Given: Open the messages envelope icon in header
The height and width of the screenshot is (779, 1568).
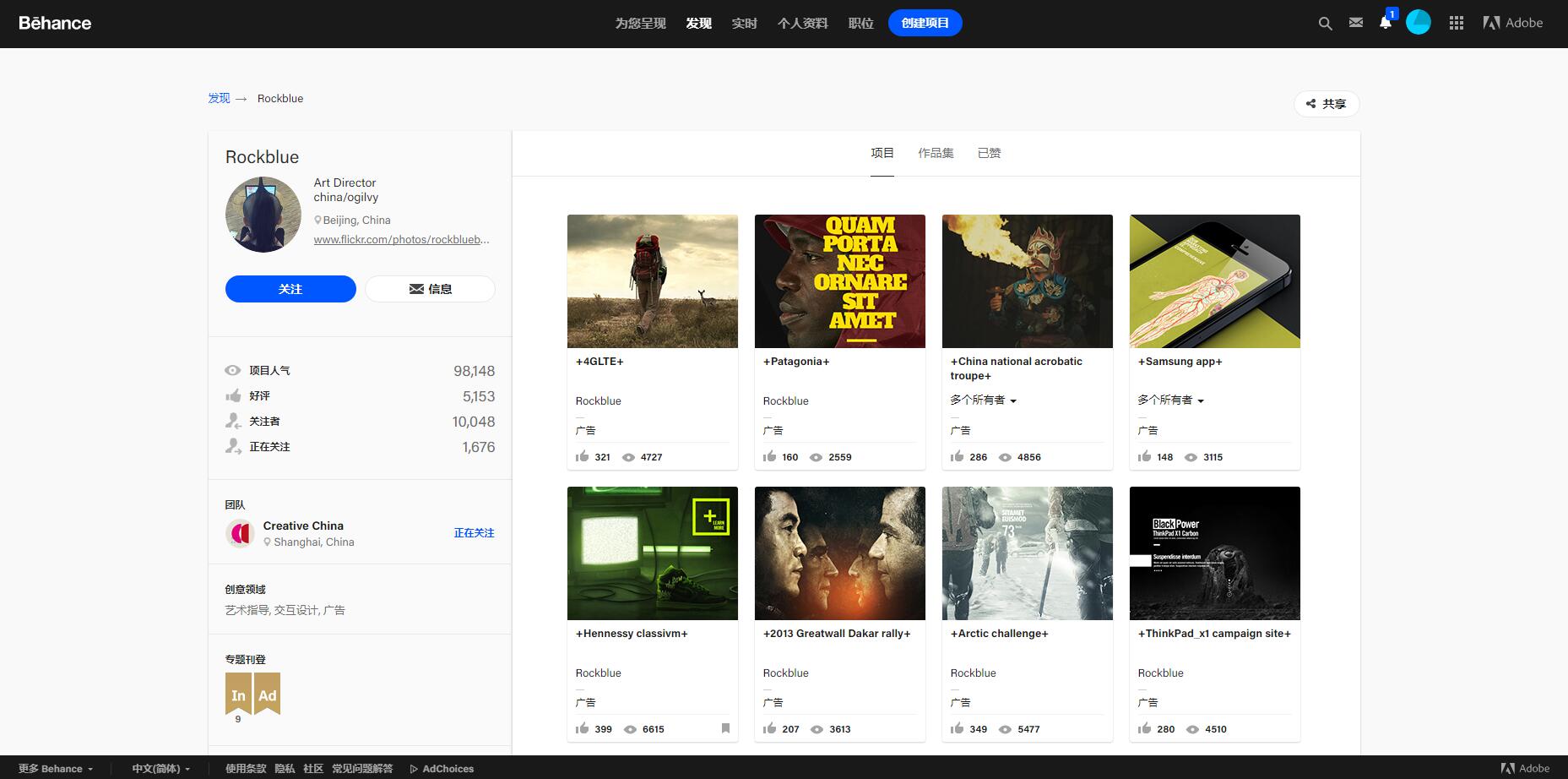Looking at the screenshot, I should click(1356, 23).
